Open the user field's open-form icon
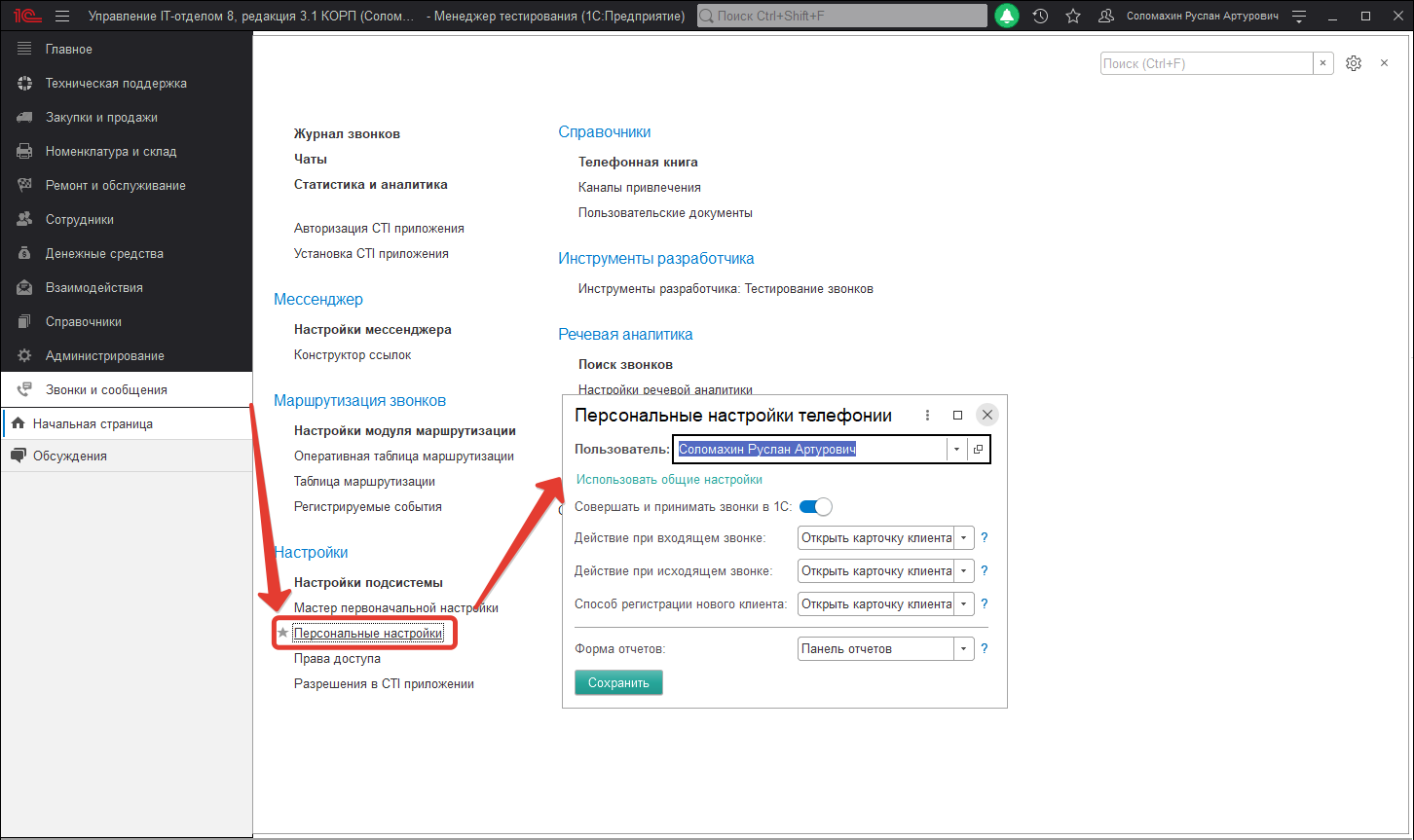The width and height of the screenshot is (1414, 840). (978, 450)
